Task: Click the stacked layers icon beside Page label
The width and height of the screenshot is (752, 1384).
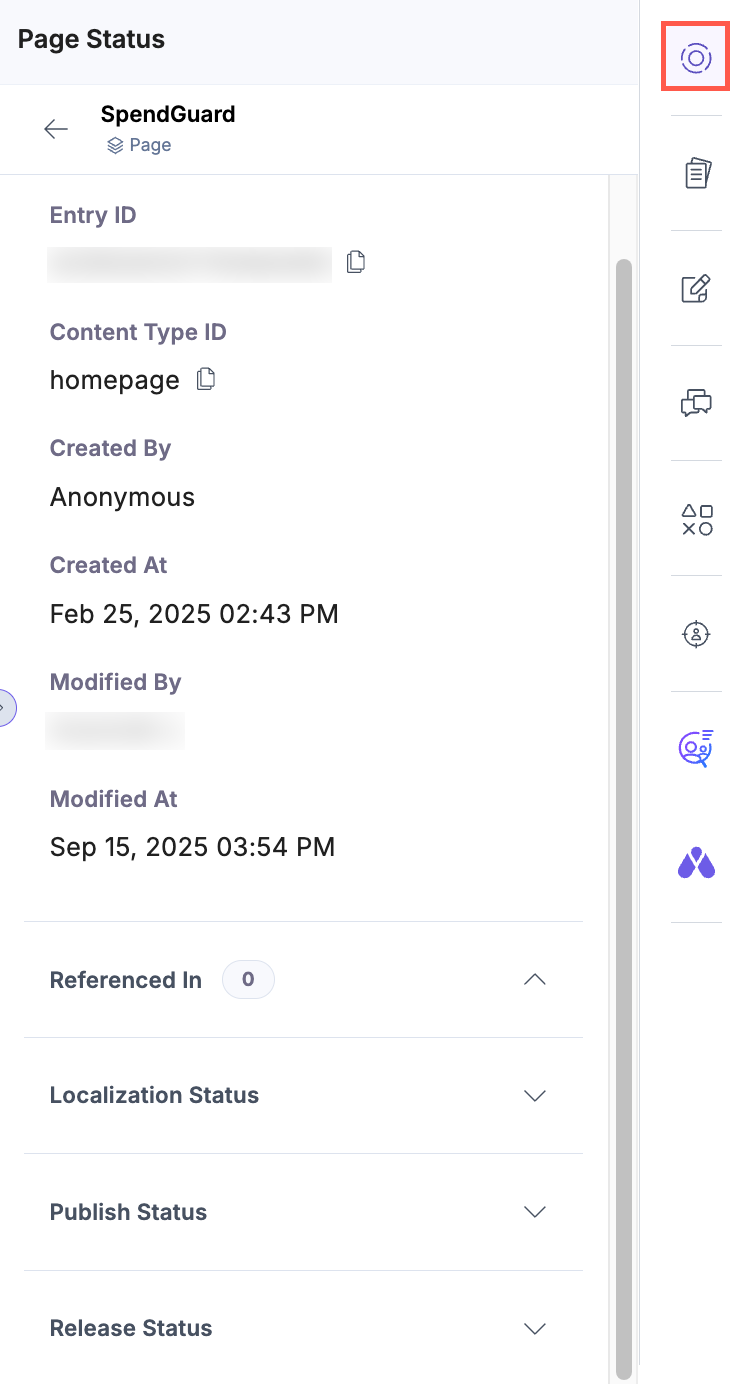Action: coord(115,145)
